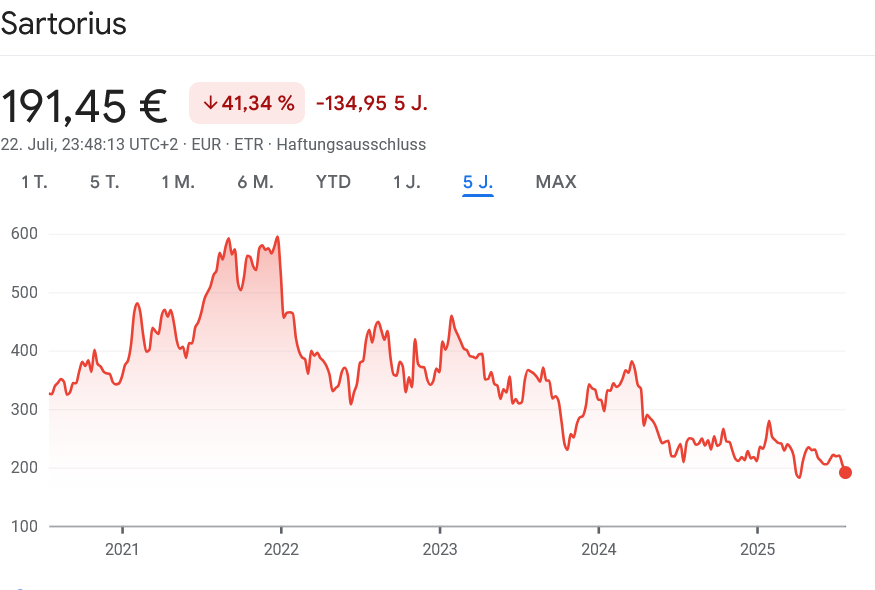
Task: Click the red down-arrow icon in change badge
Action: point(210,103)
